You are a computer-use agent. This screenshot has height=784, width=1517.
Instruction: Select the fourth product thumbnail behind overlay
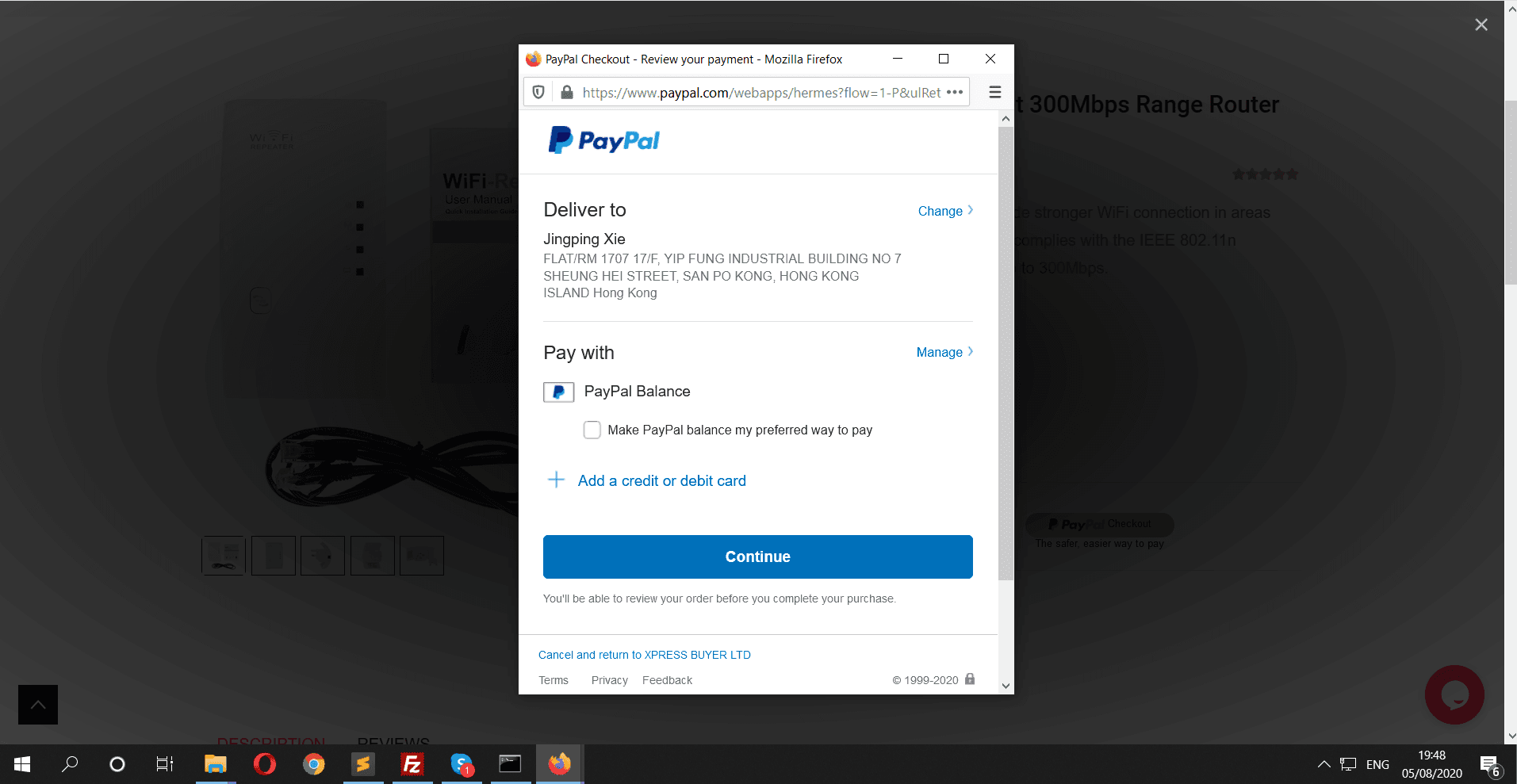[x=373, y=556]
